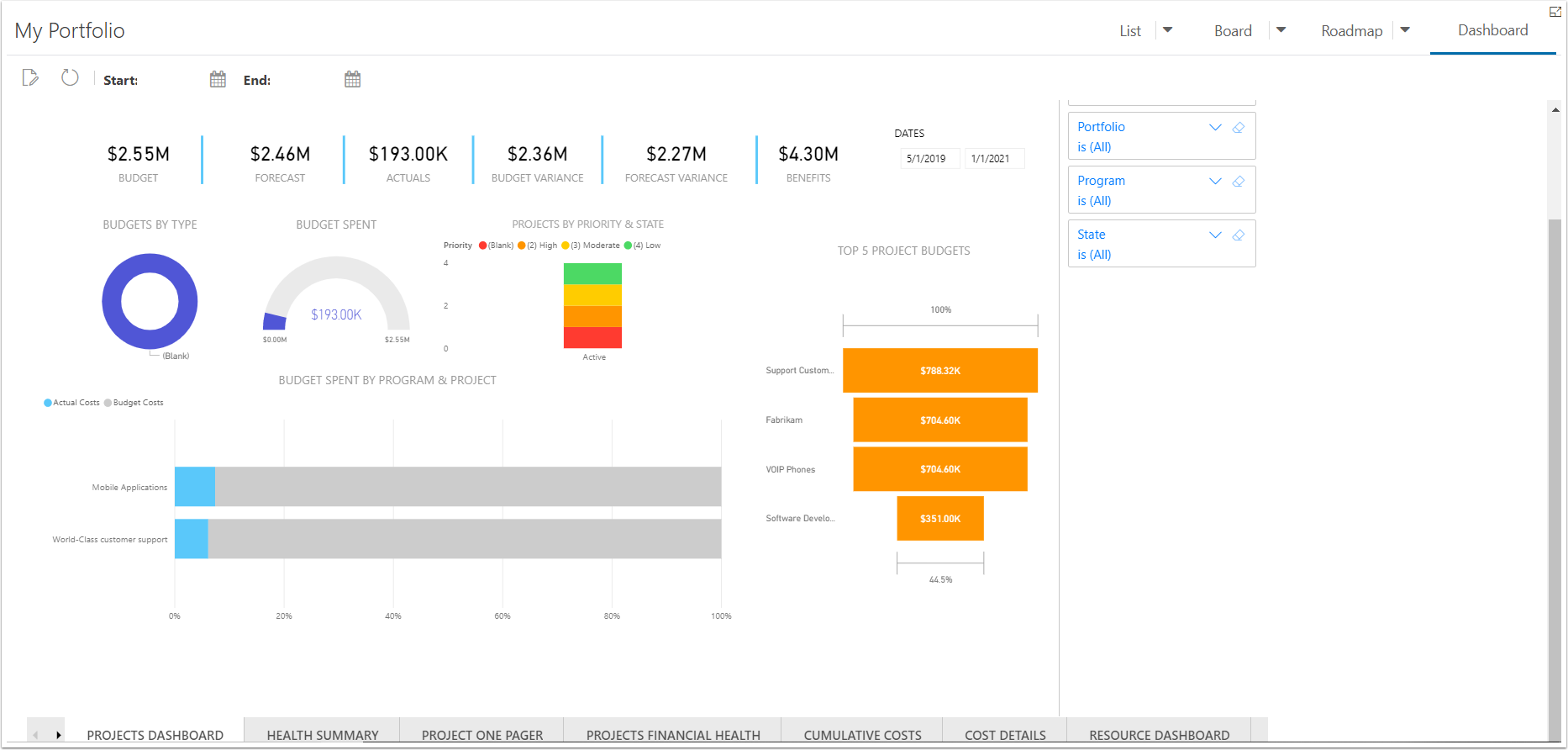Click the $2.36M Budget Variance card
Viewport: 1568px width, 750px height.
537,162
